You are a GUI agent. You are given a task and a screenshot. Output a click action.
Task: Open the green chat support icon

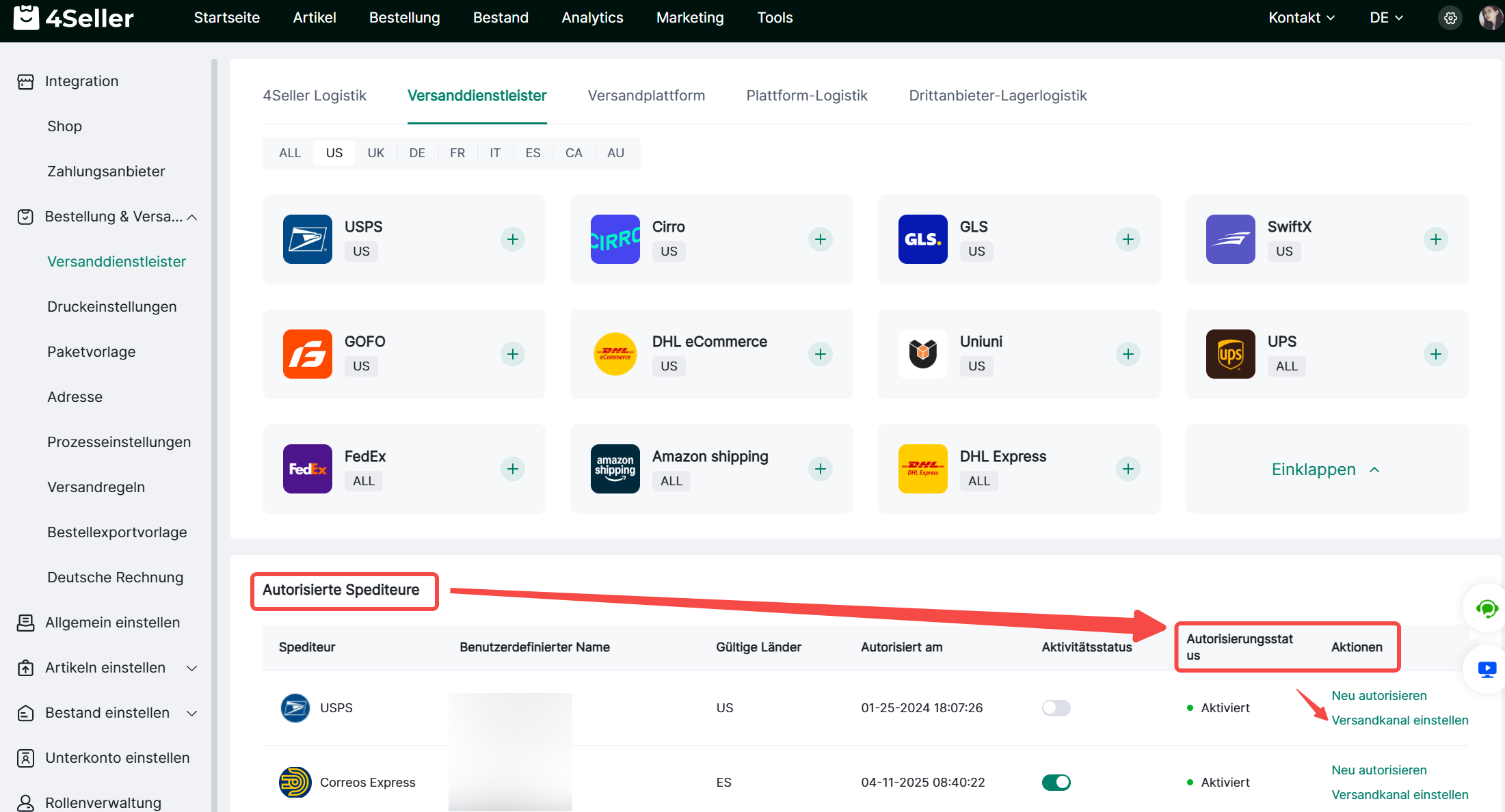tap(1486, 608)
